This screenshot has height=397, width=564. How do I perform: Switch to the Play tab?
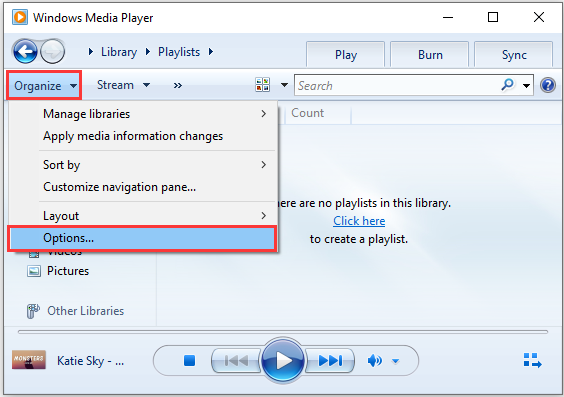pos(346,55)
